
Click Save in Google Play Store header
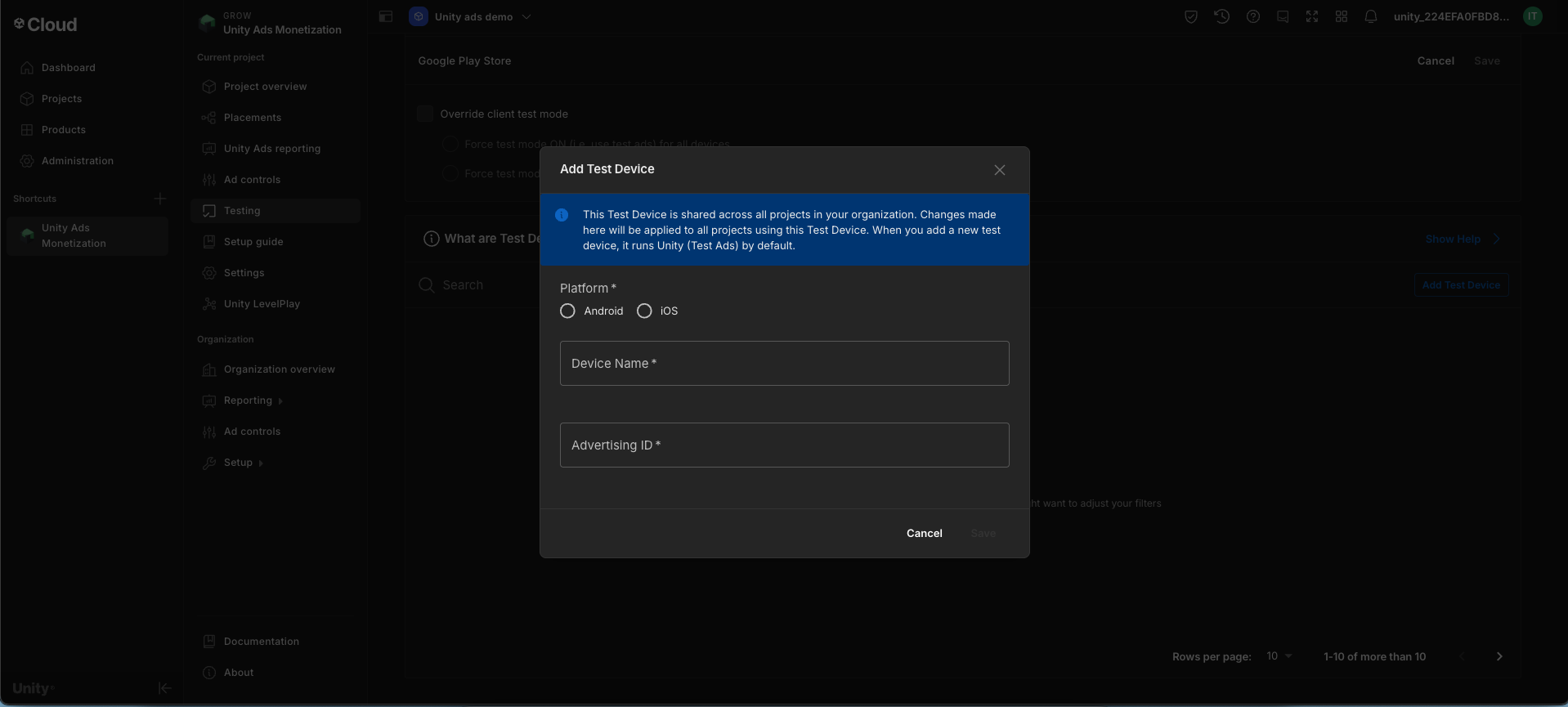click(x=1486, y=61)
